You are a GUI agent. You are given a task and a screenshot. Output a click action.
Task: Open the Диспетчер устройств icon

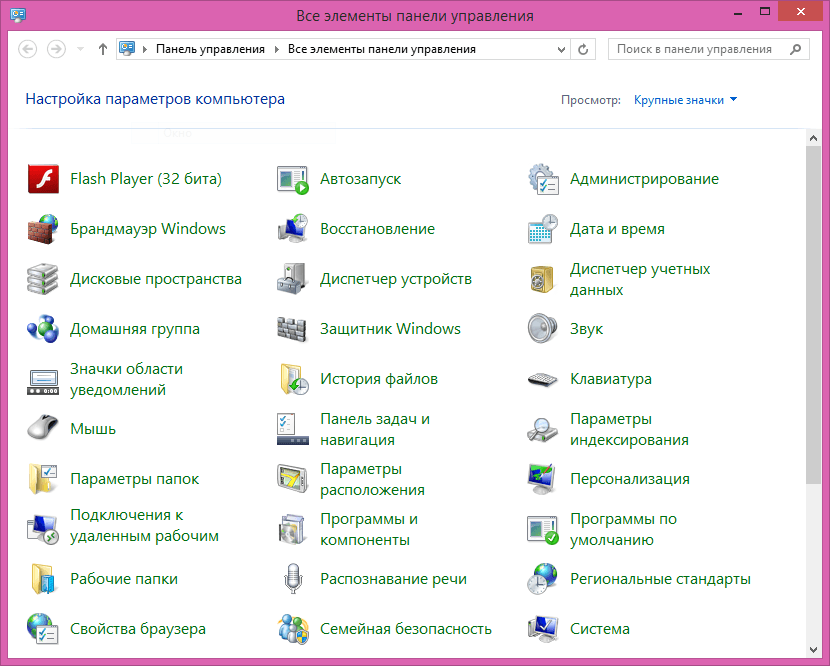(x=293, y=278)
